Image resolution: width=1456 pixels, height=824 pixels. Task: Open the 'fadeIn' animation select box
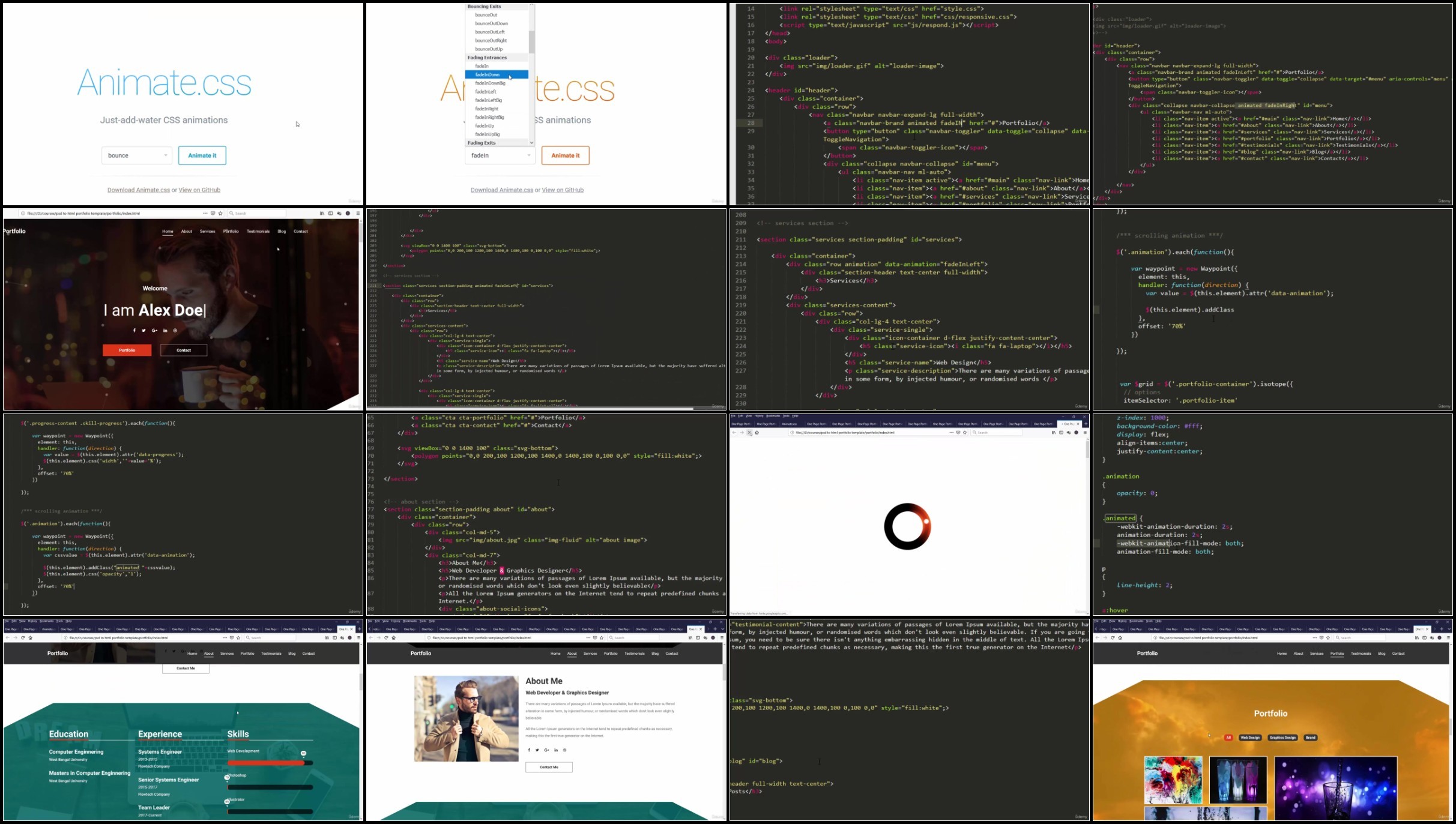coord(500,155)
